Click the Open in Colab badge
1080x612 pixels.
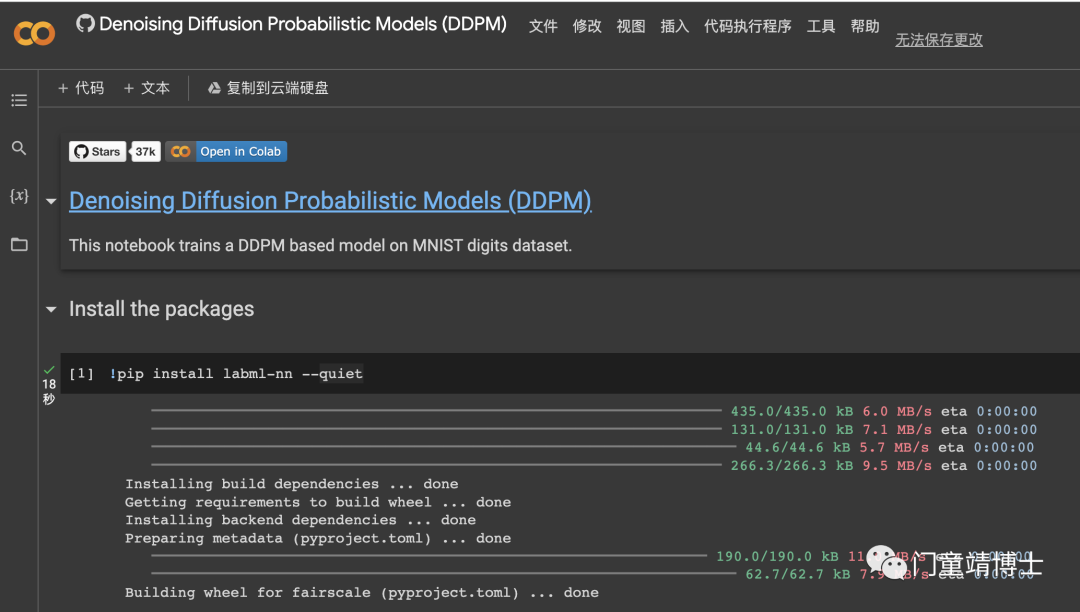pos(226,151)
